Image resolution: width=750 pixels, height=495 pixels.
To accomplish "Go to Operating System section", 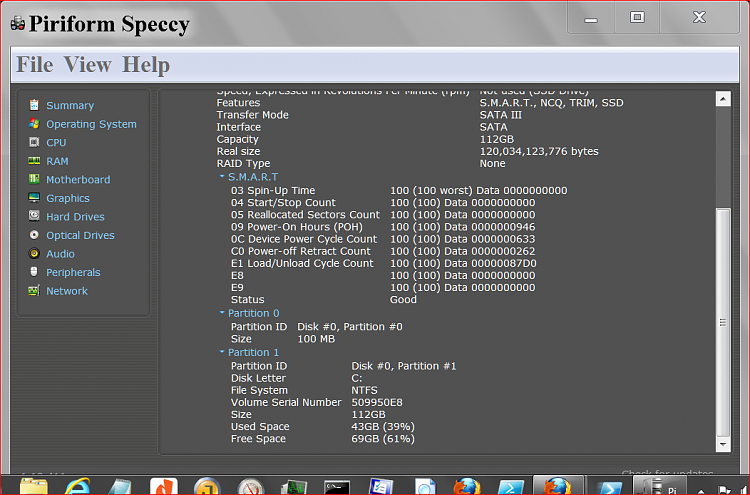I will tap(91, 124).
